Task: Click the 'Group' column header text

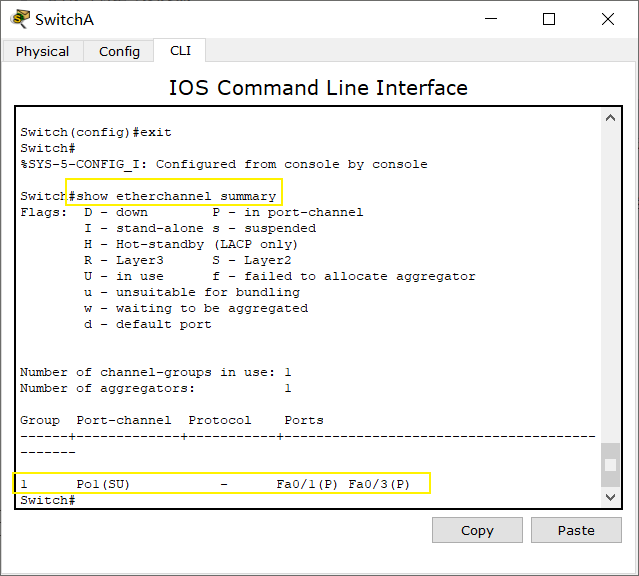Action: 40,420
